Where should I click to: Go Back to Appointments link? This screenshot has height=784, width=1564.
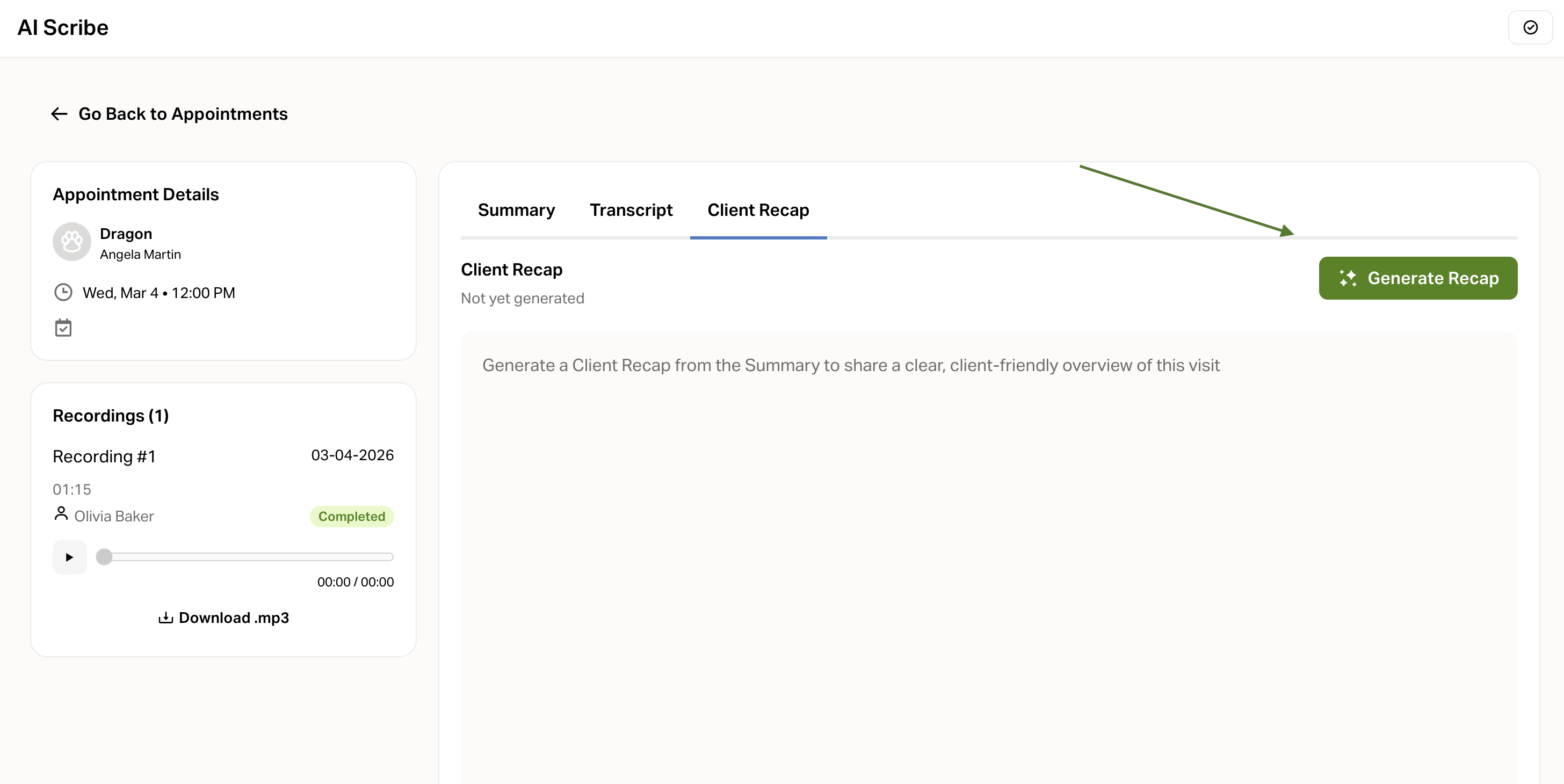[x=183, y=114]
